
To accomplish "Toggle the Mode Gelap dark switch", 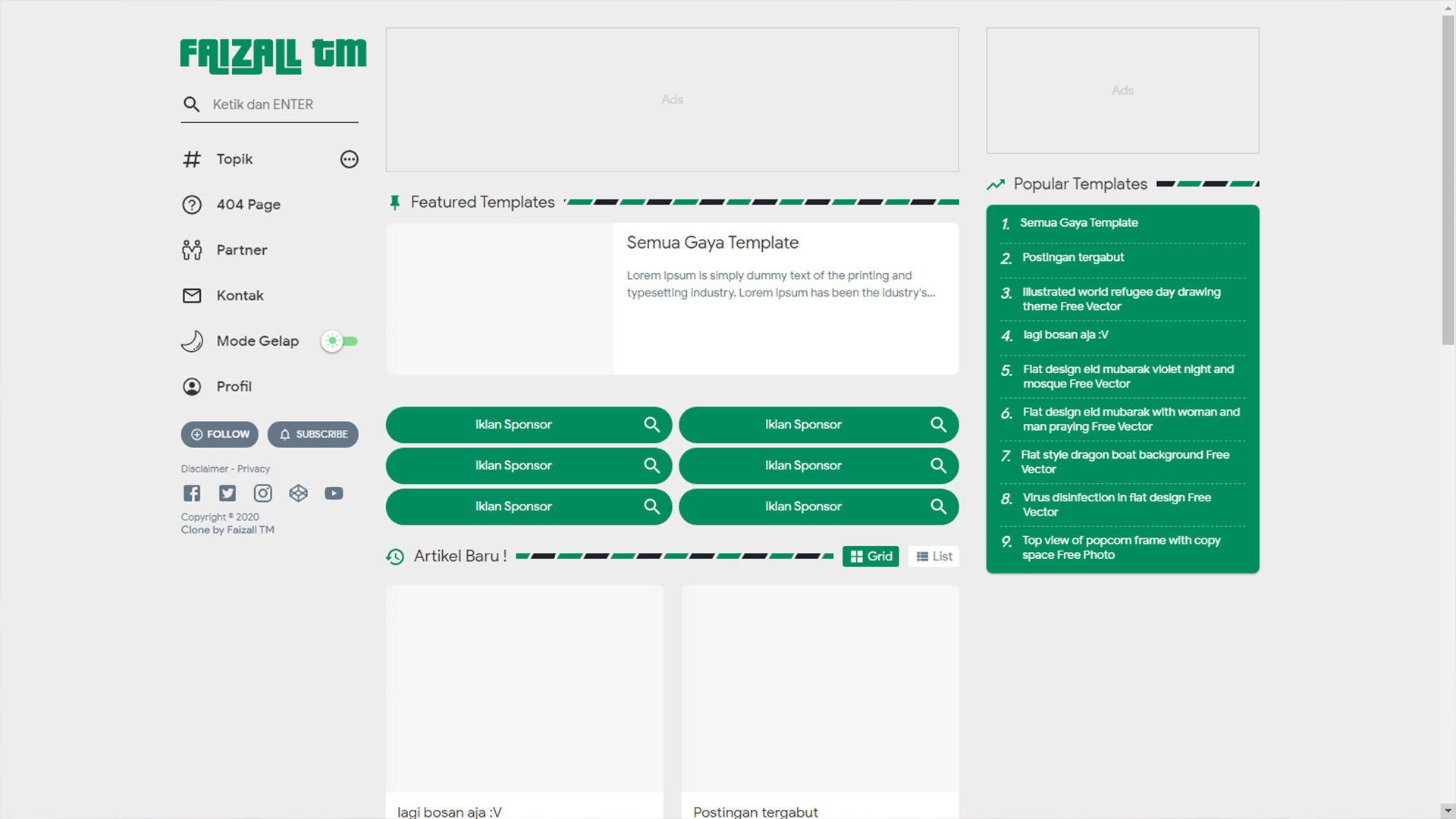I will [x=339, y=341].
